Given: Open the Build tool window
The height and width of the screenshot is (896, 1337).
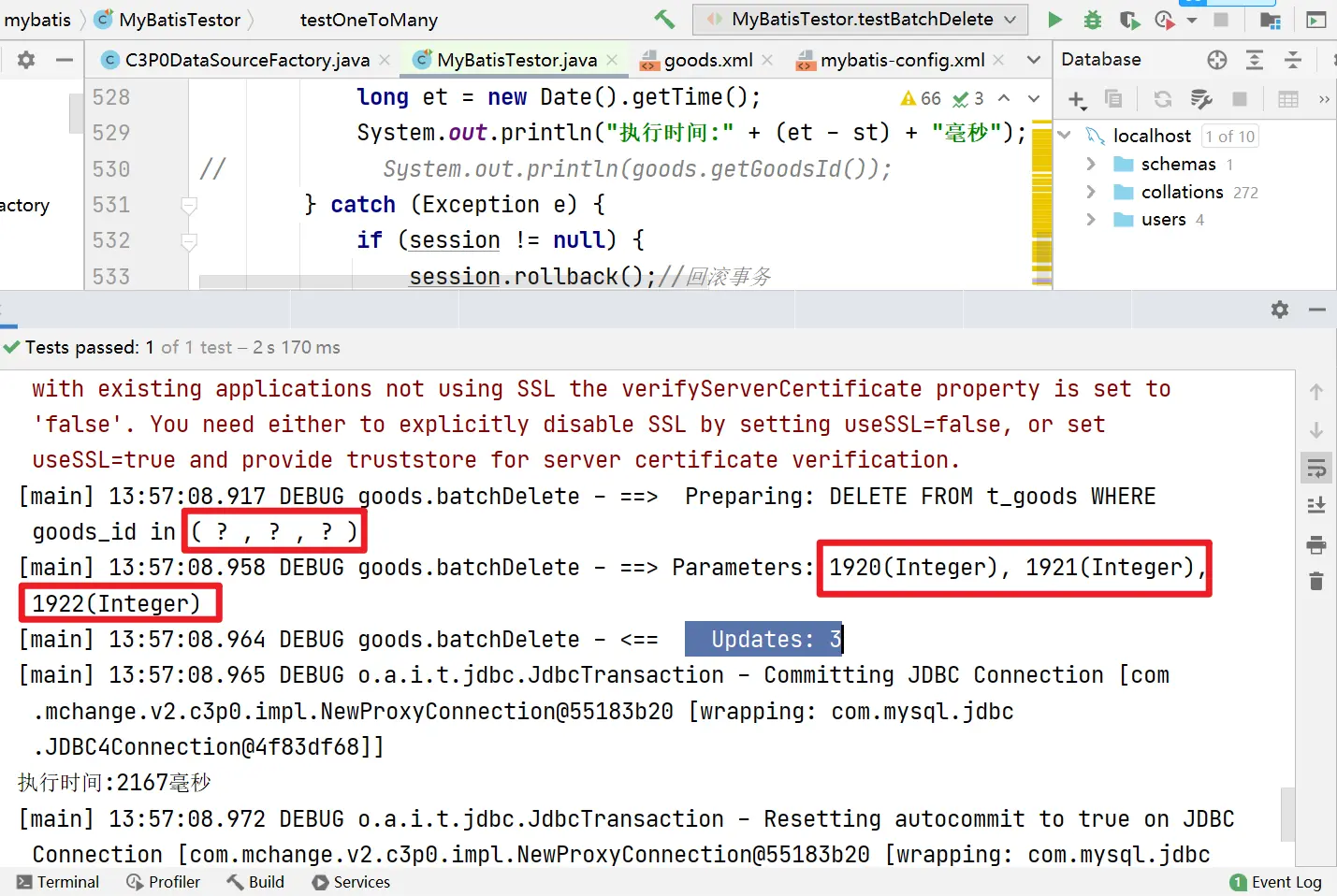Looking at the screenshot, I should pos(255,882).
